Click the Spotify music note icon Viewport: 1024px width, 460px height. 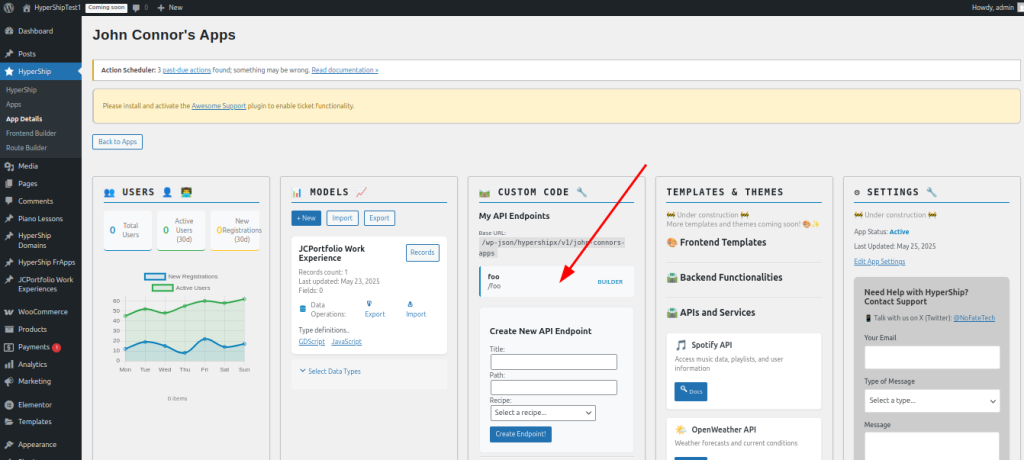(x=680, y=344)
